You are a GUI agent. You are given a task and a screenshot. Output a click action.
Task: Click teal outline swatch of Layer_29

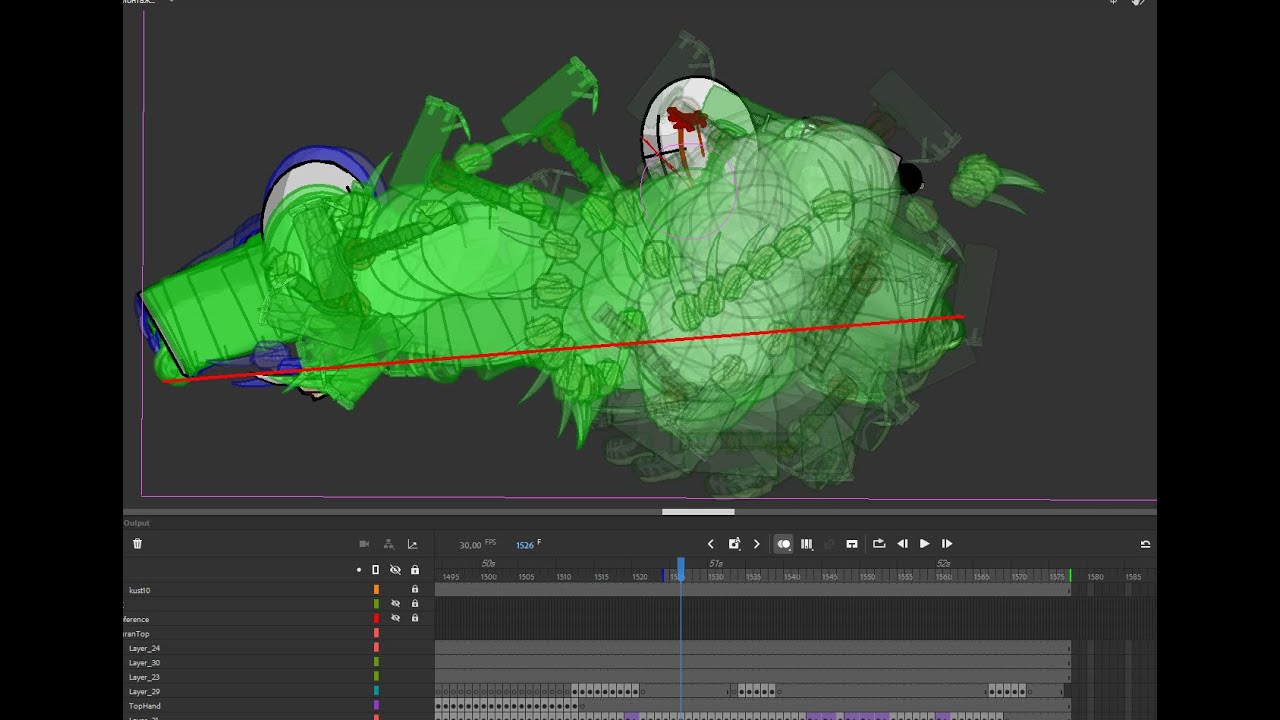[376, 691]
